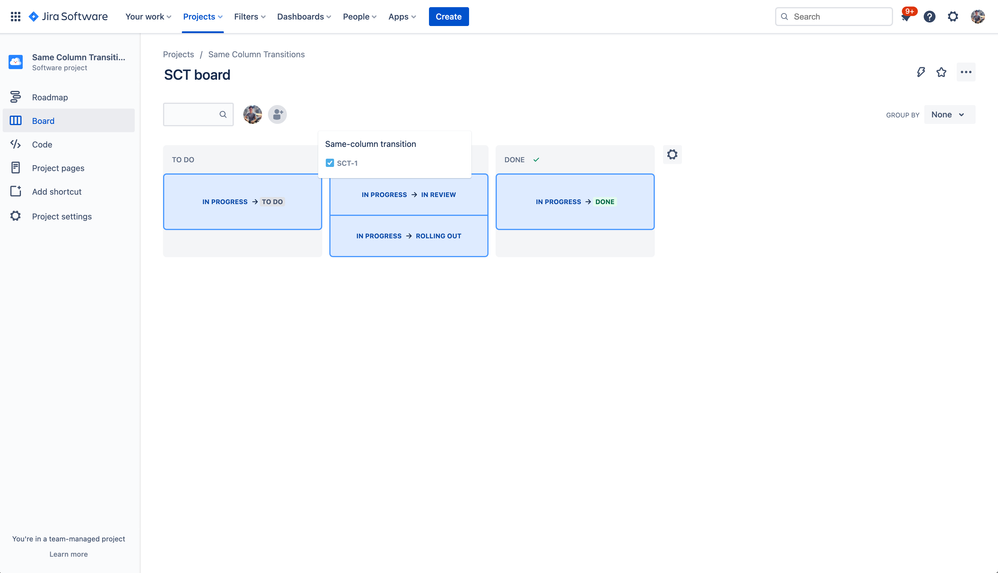Click the Jira Software logo

(68, 17)
